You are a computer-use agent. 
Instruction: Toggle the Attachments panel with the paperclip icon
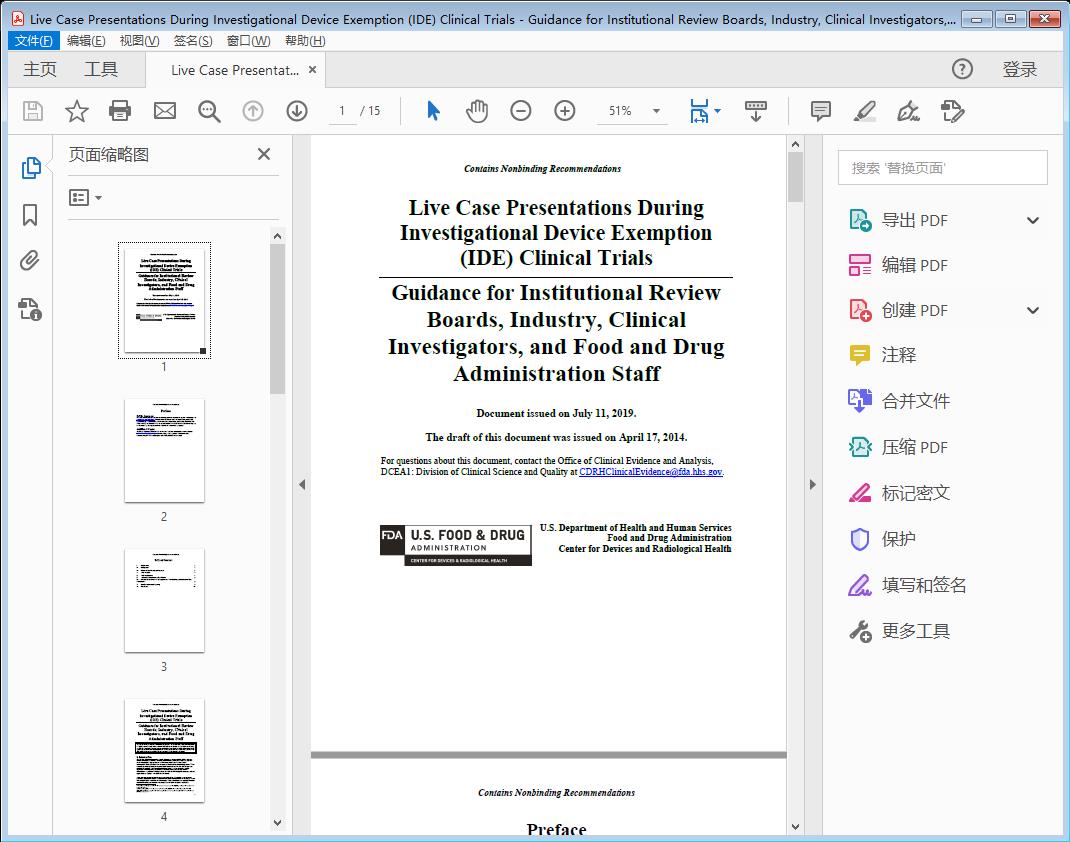30,261
